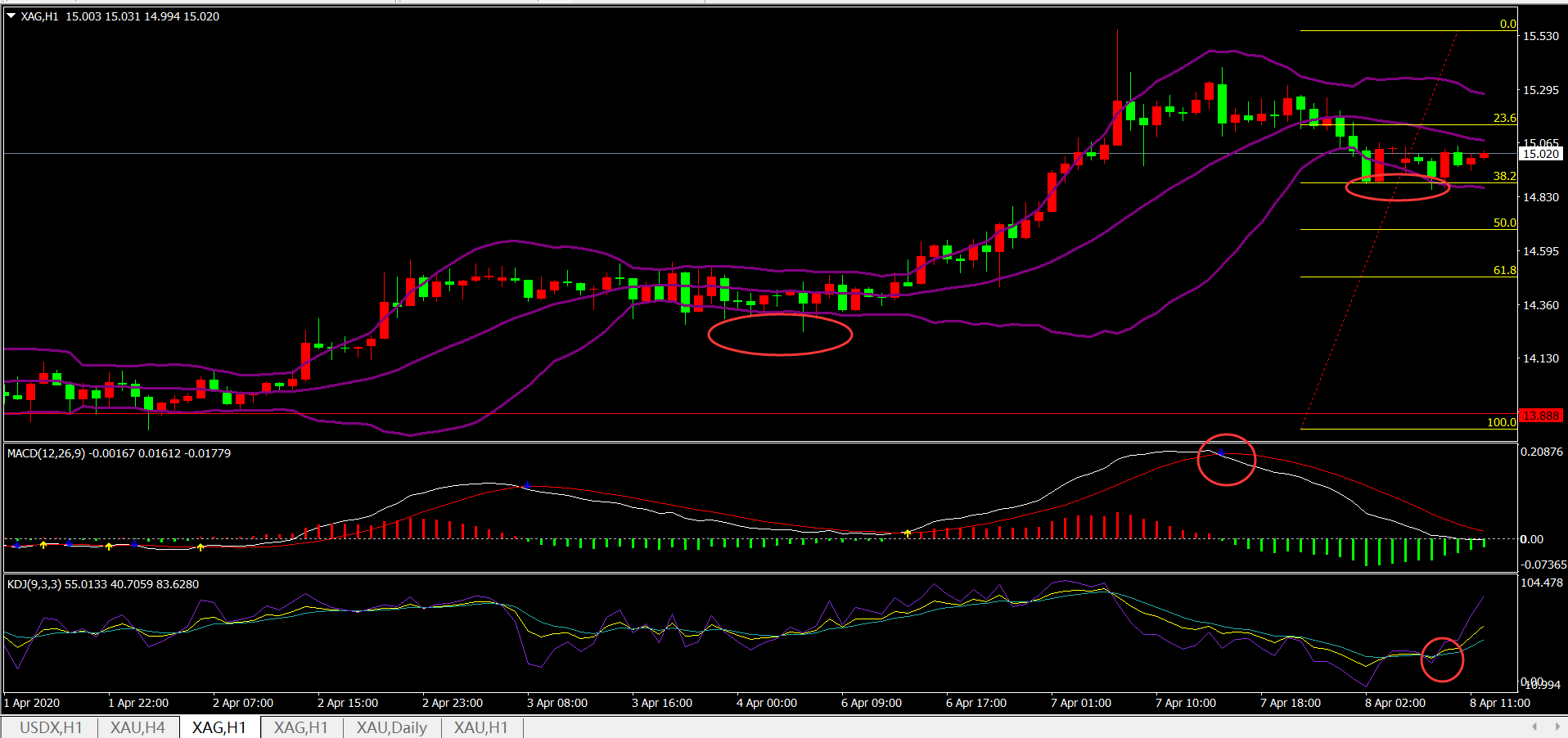This screenshot has height=738, width=1568.
Task: Select the large red ellipse below 4 Apr candles
Action: click(779, 335)
